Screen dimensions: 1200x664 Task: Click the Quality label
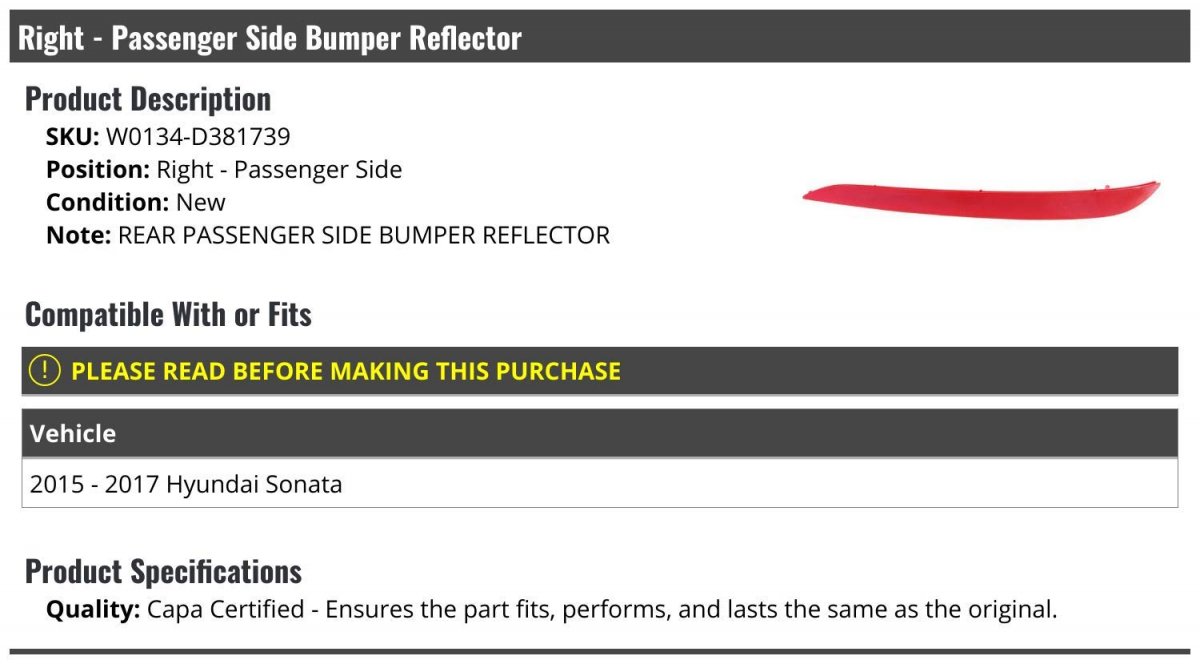tap(93, 609)
